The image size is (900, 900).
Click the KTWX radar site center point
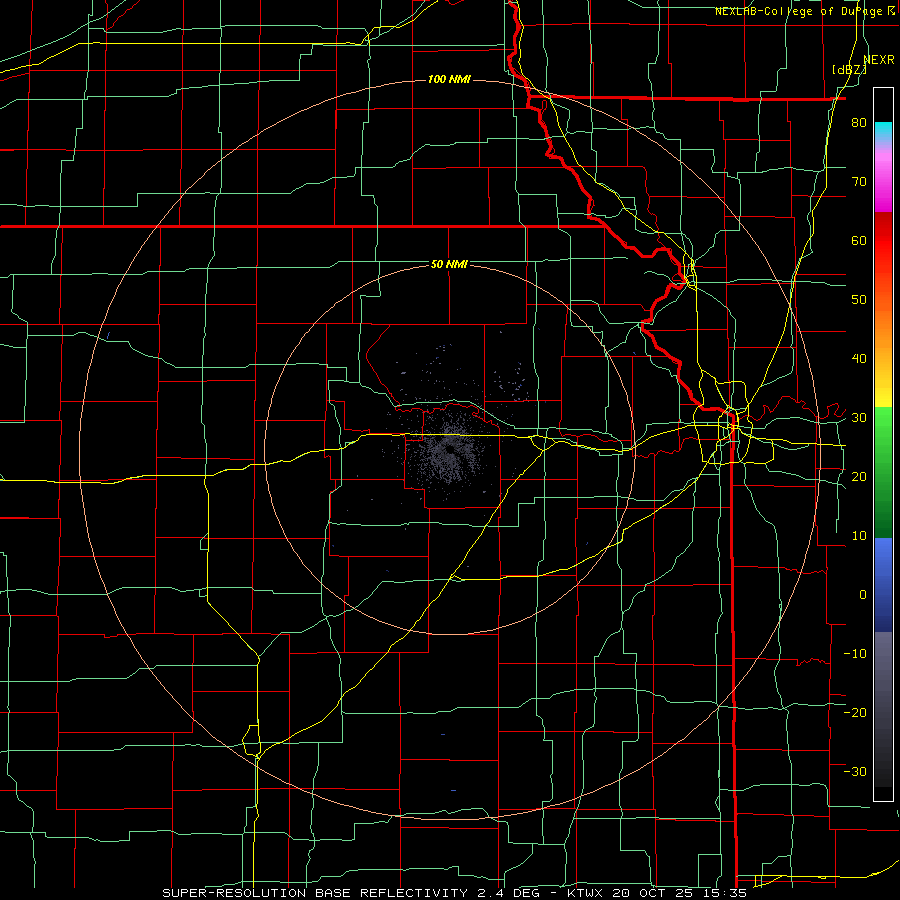(449, 449)
